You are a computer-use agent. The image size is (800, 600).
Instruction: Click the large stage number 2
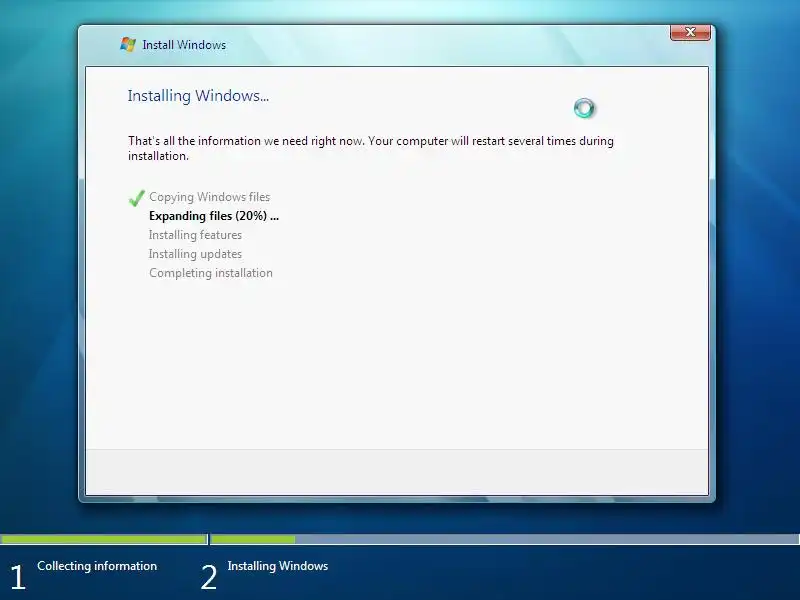(209, 577)
